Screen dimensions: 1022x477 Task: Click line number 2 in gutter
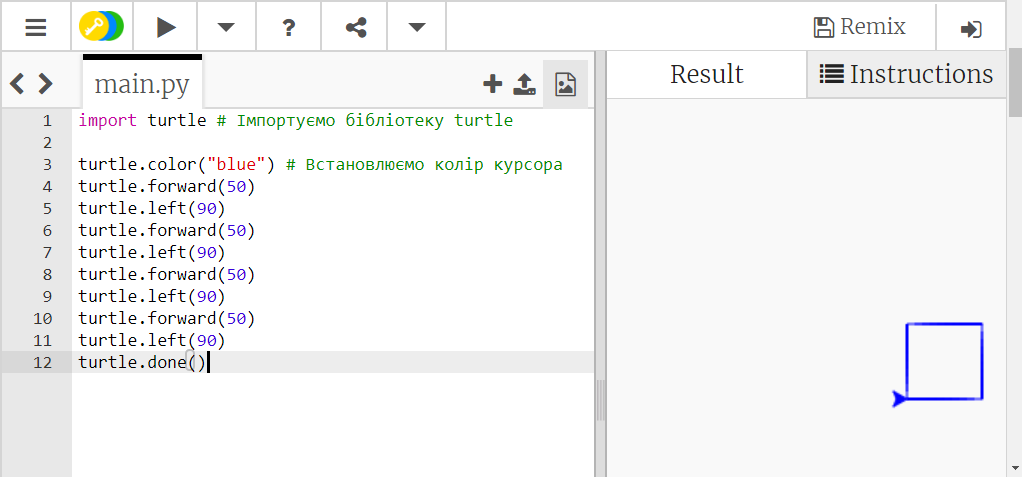coord(46,143)
